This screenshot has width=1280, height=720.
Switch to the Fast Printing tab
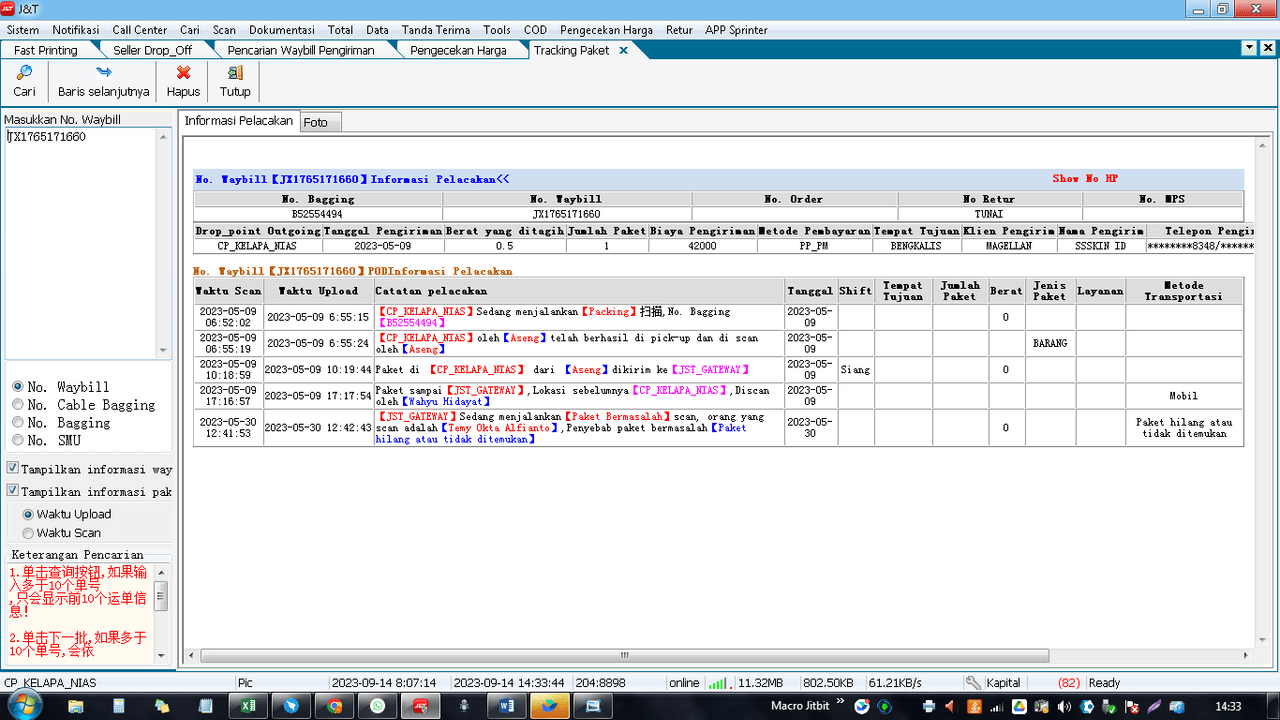point(46,50)
